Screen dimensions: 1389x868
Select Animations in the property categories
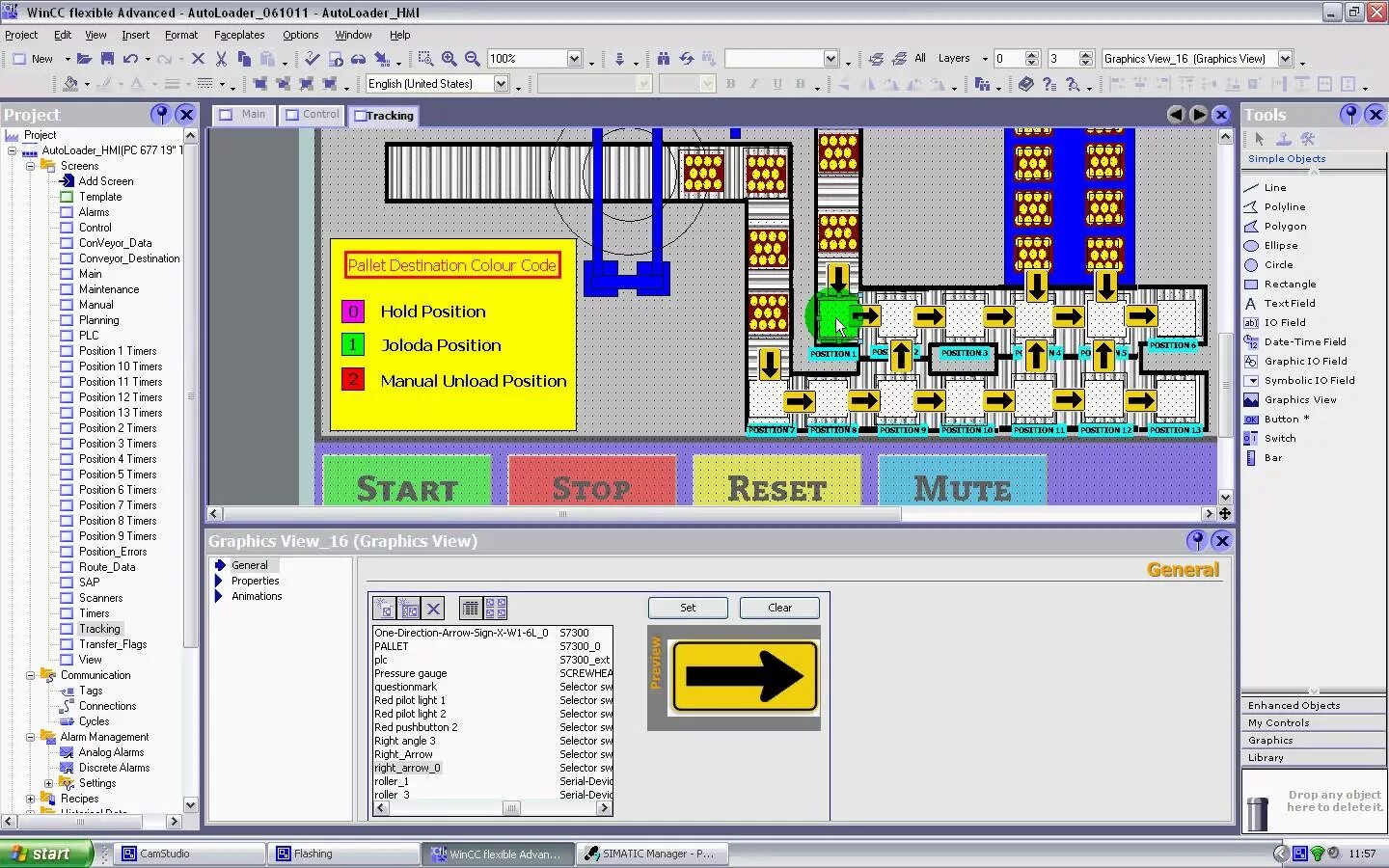[x=257, y=596]
